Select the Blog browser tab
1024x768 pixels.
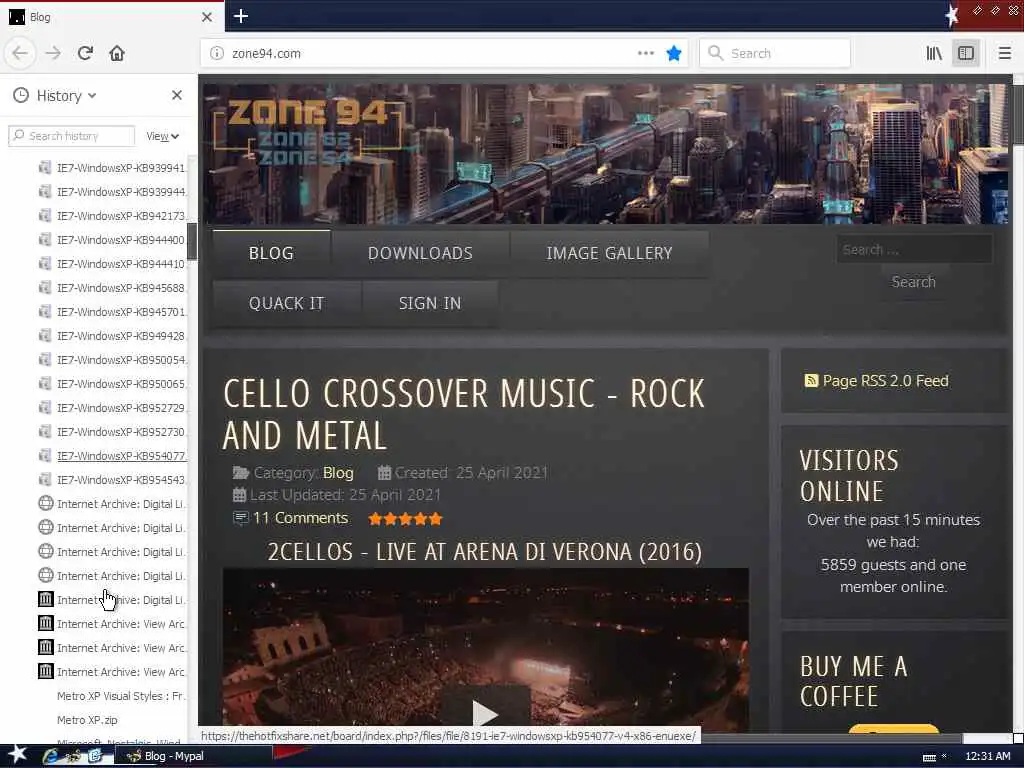tap(112, 17)
